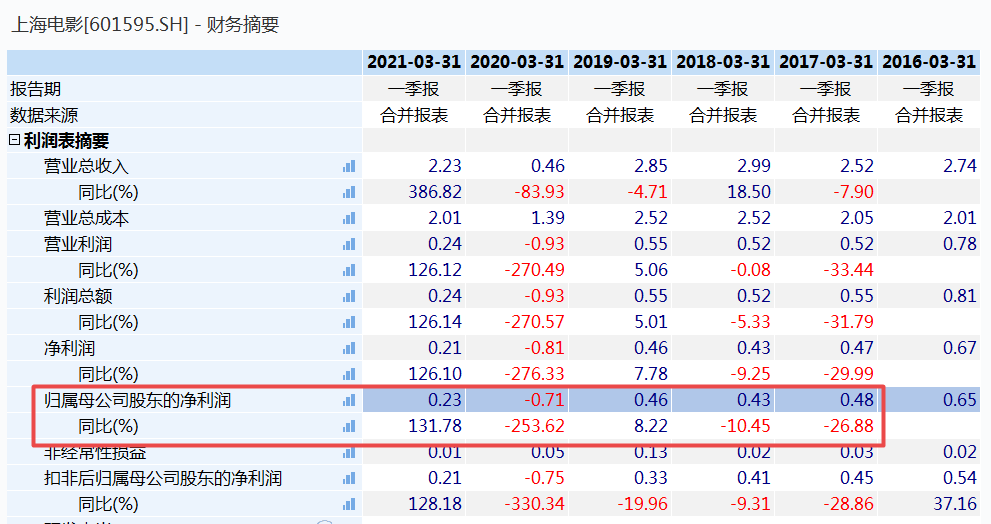Select the 2016-03-31 column header
The width and height of the screenshot is (991, 524).
tap(929, 62)
